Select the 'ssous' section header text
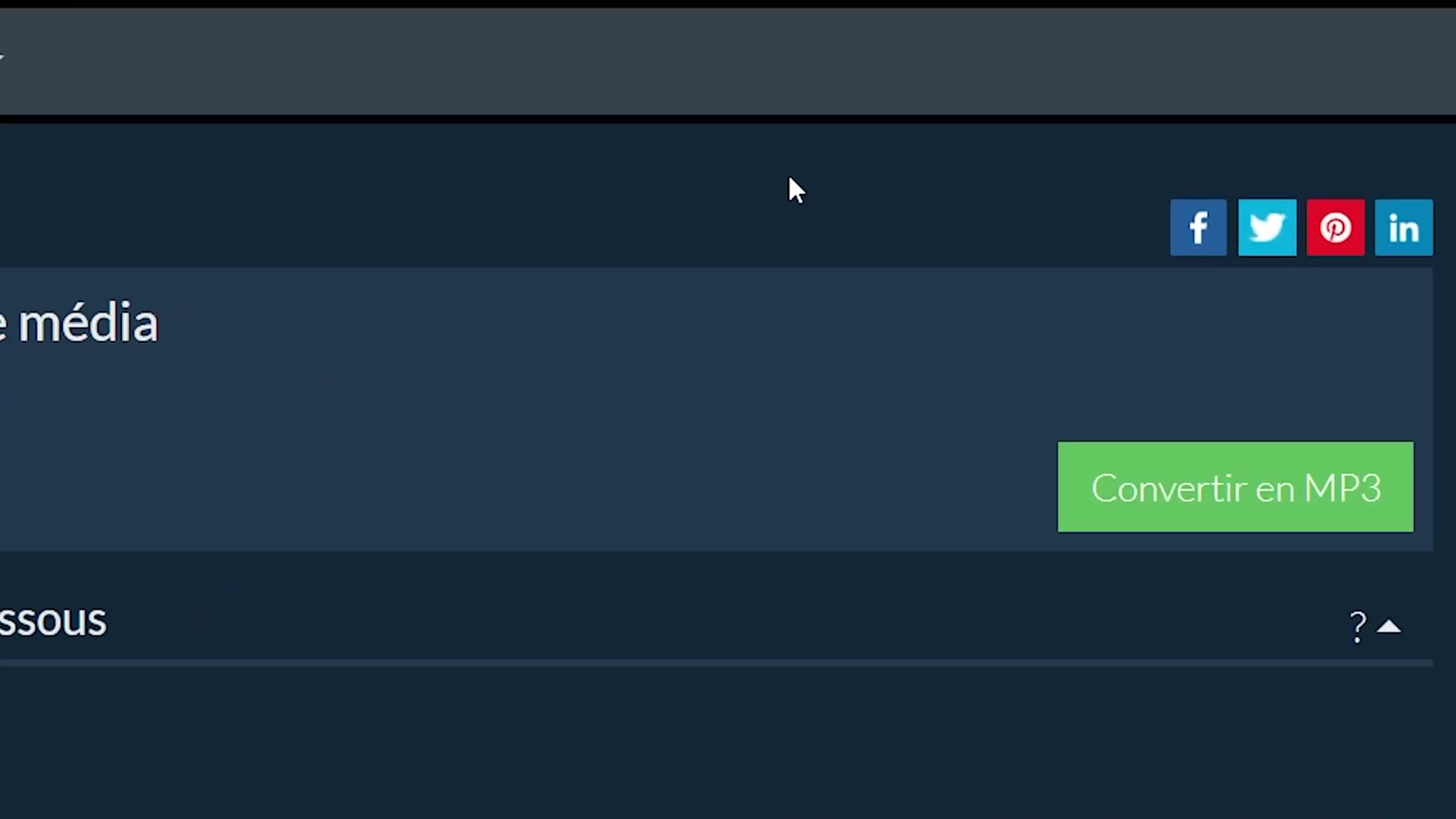1456x819 pixels. (53, 621)
